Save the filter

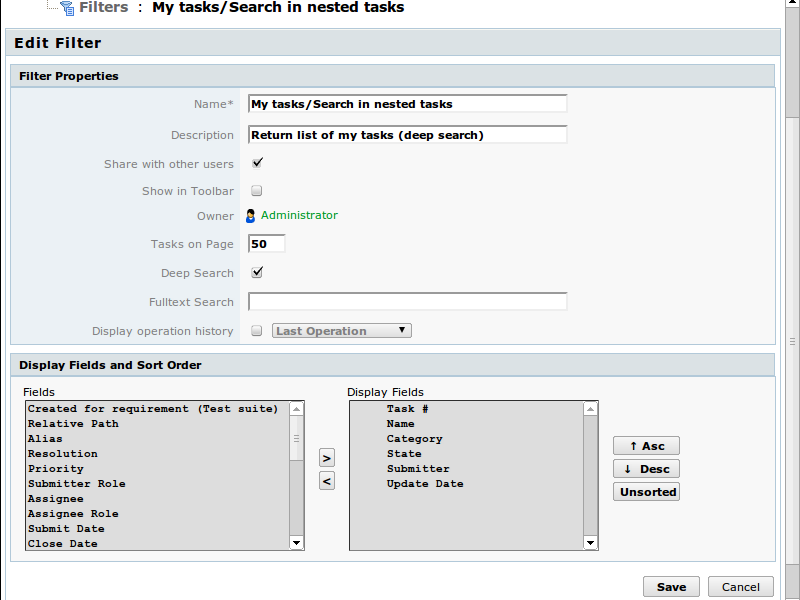coord(671,587)
